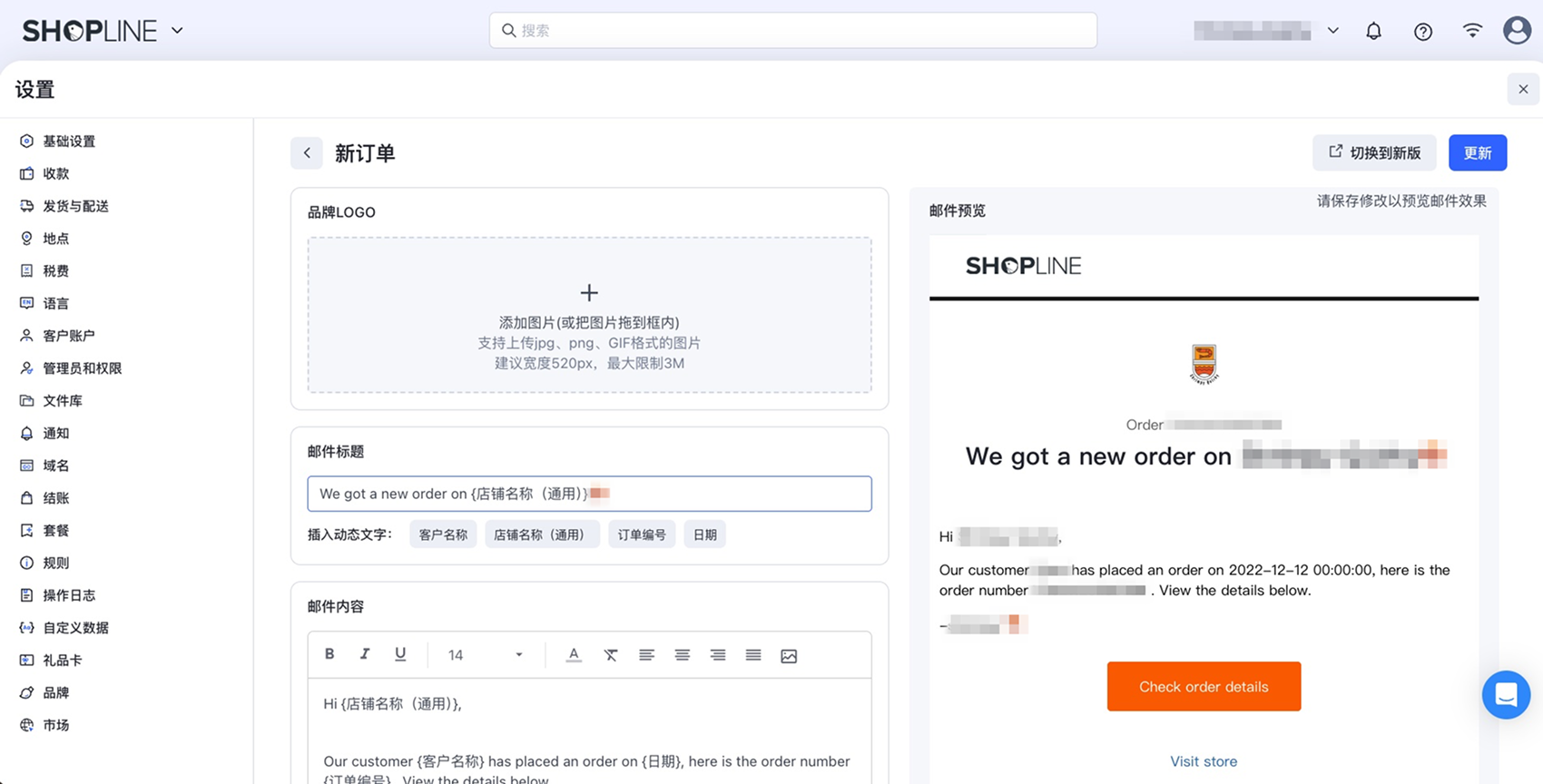Click the store crest image in preview
The image size is (1543, 784).
click(1204, 364)
